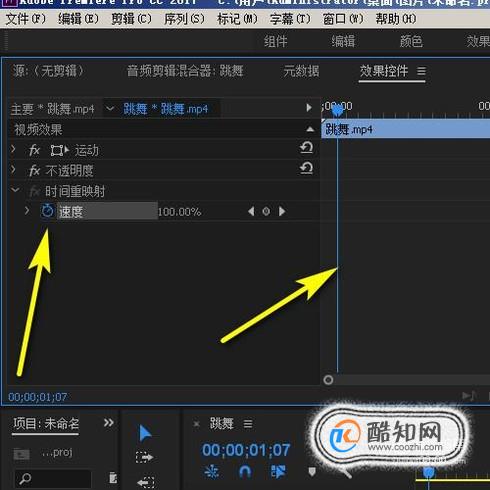490x490 pixels.
Task: Reset the 运动 effect parameters
Action: click(x=306, y=148)
